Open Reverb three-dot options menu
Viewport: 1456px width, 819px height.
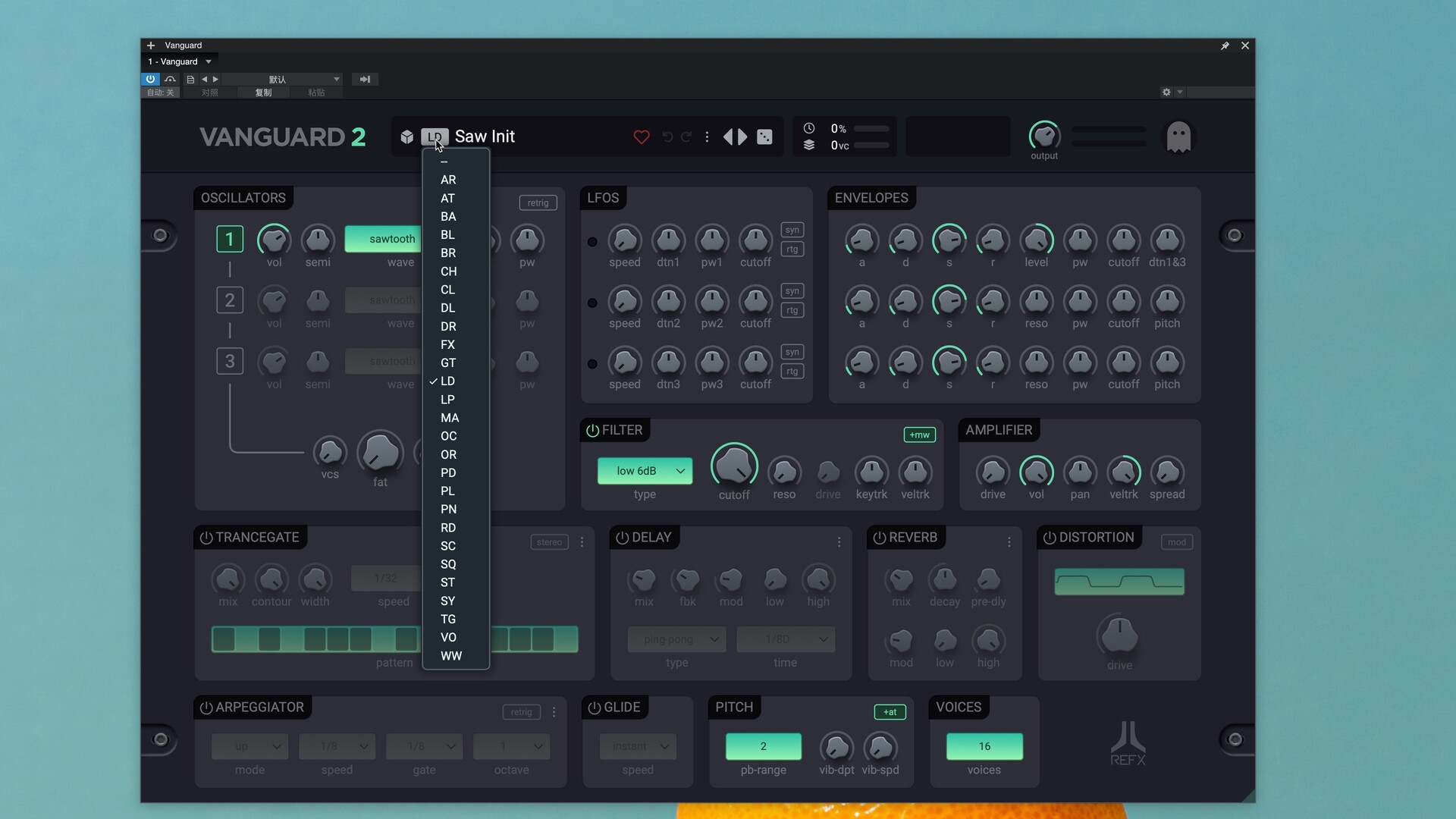coord(1009,542)
